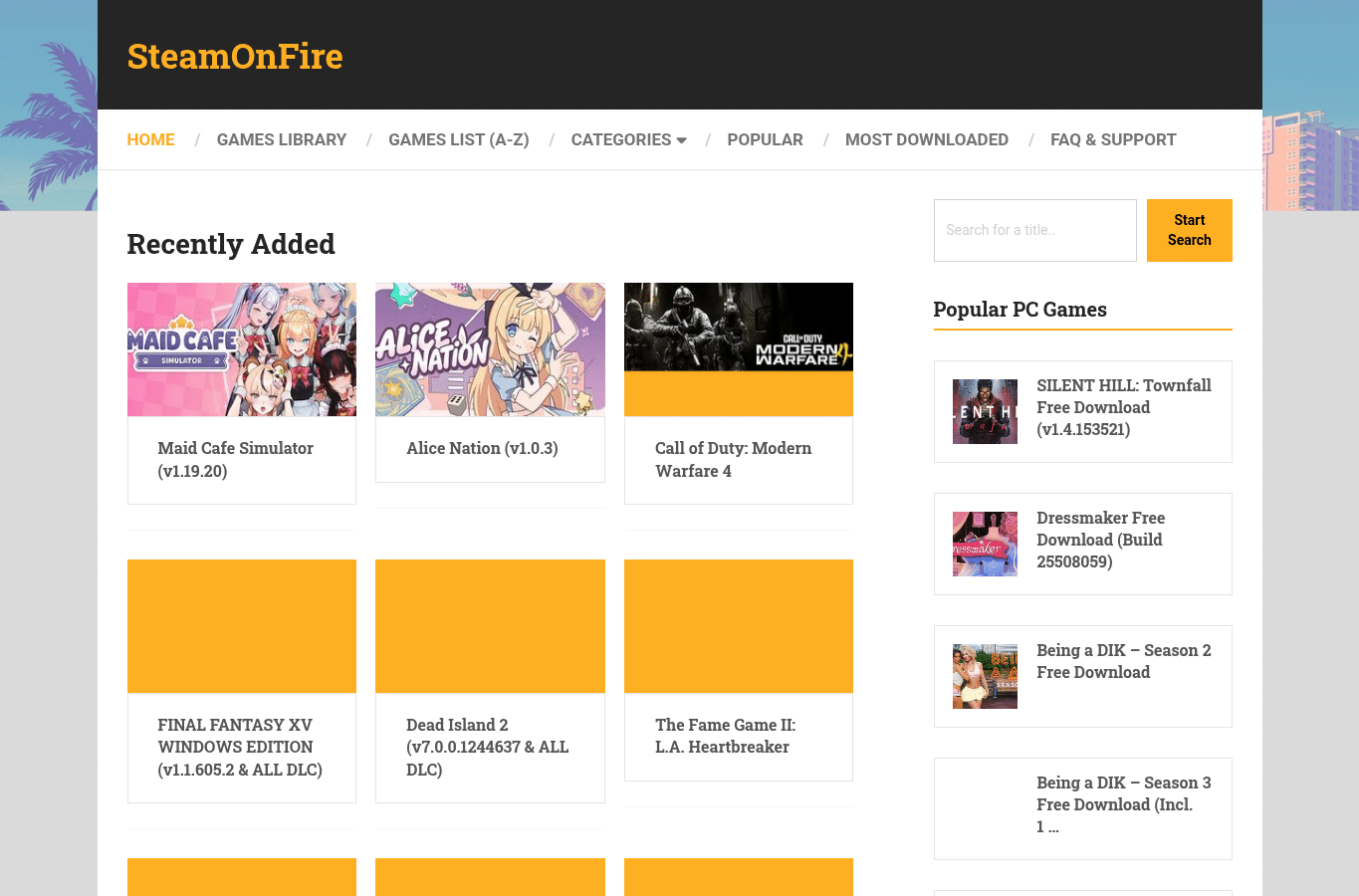This screenshot has width=1359, height=896.
Task: Click the Dressmaker small thumbnail
Action: pyautogui.click(x=985, y=544)
